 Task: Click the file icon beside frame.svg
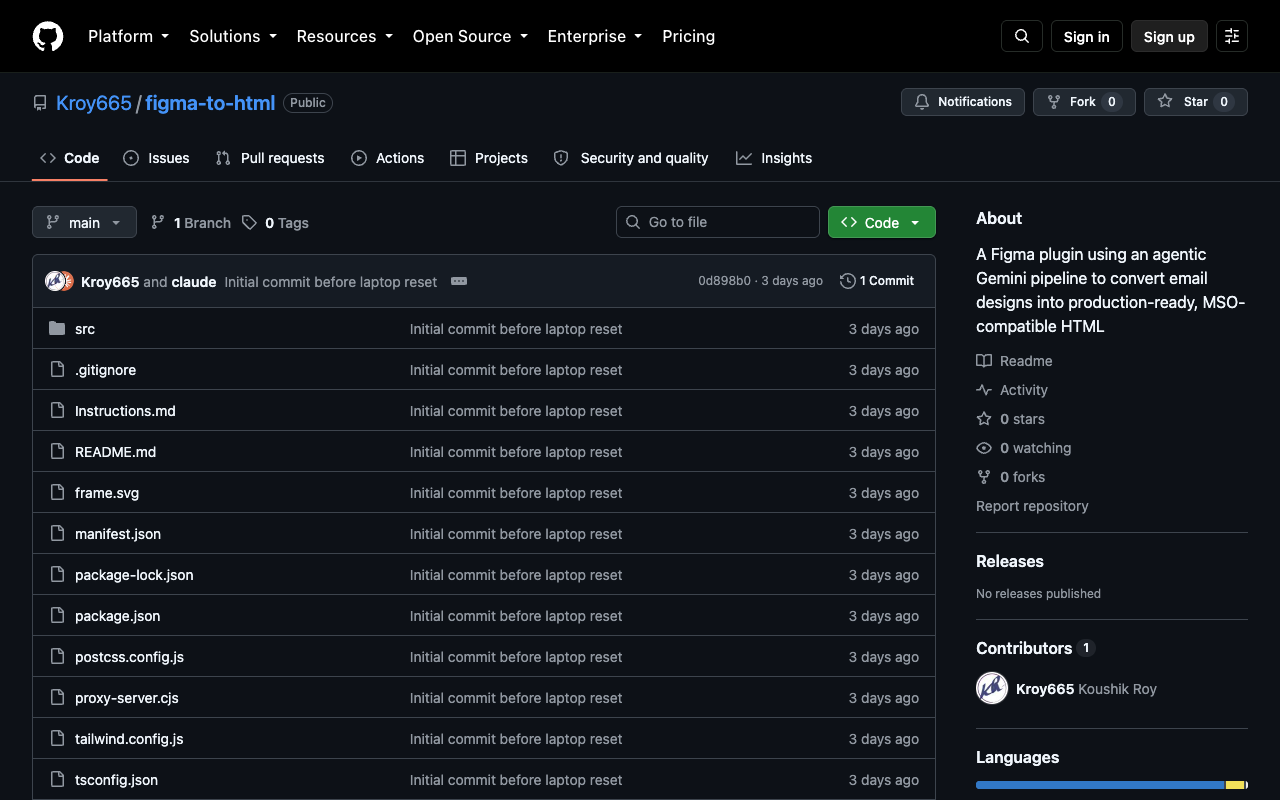(x=57, y=493)
